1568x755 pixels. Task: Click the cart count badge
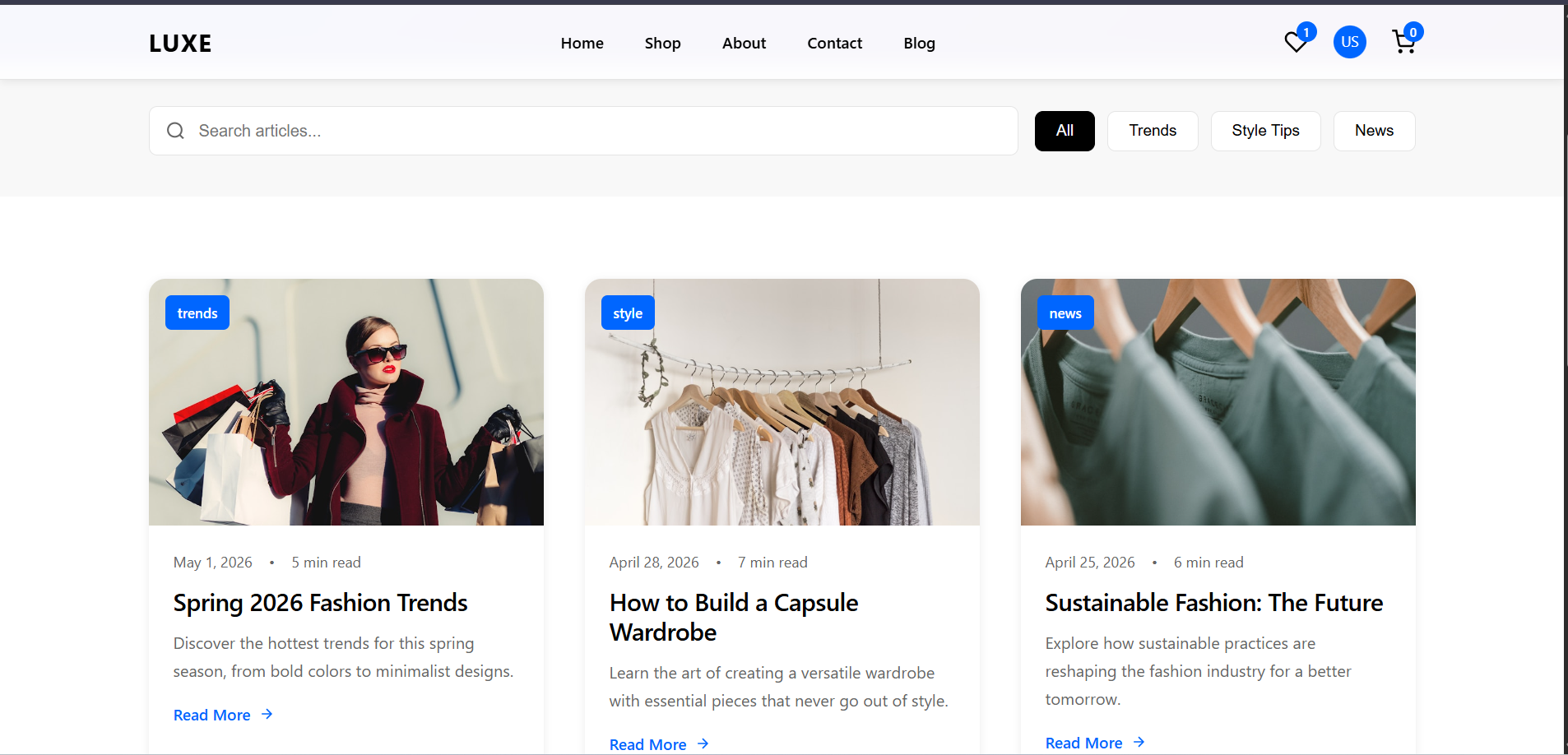(1413, 32)
